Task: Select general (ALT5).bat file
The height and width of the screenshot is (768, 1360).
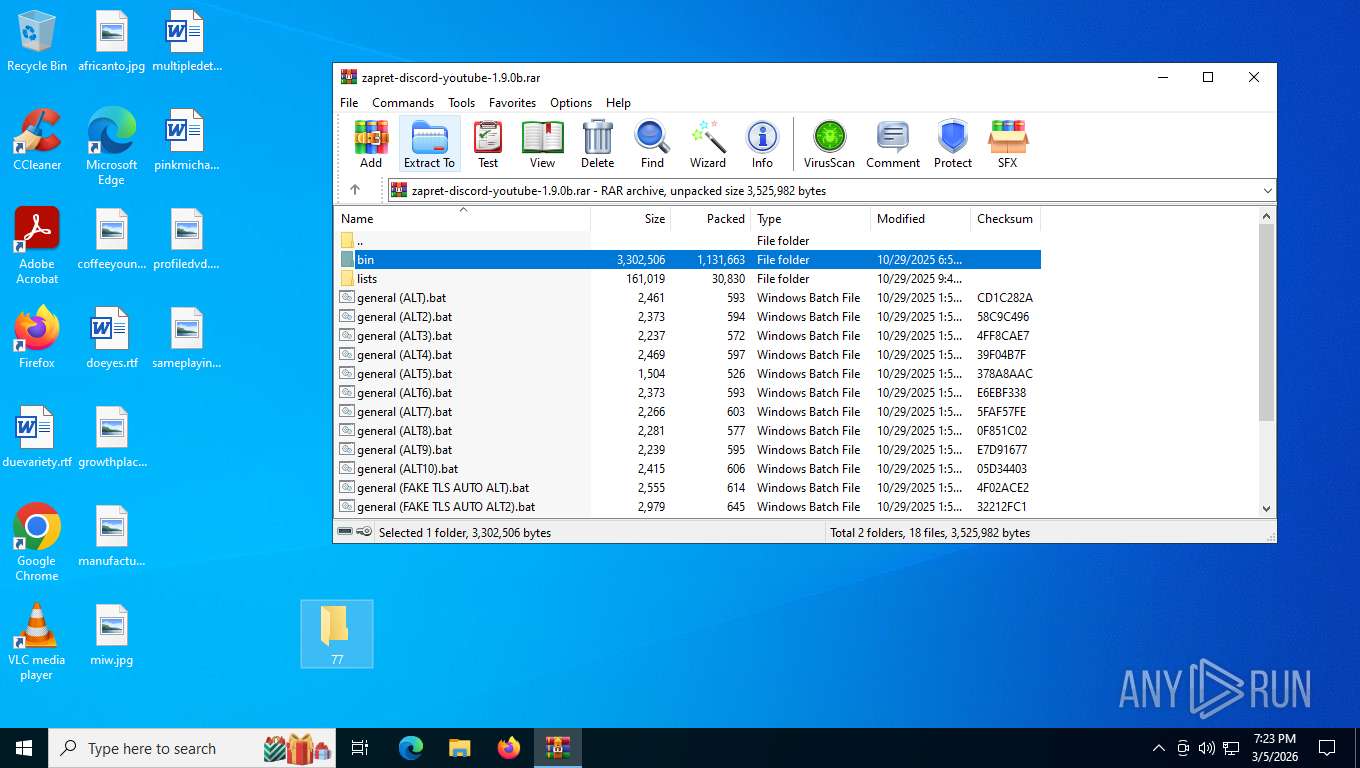Action: (688, 373)
